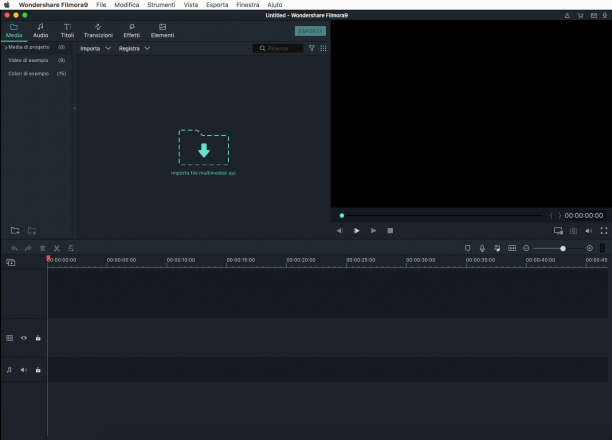Open the Aiuto menu
612x440 pixels.
coord(275,5)
